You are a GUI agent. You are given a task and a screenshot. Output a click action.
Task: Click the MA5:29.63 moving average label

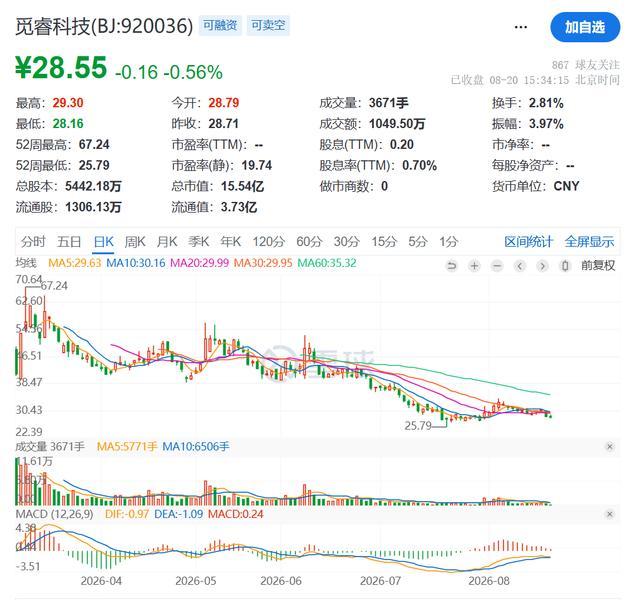(x=74, y=263)
